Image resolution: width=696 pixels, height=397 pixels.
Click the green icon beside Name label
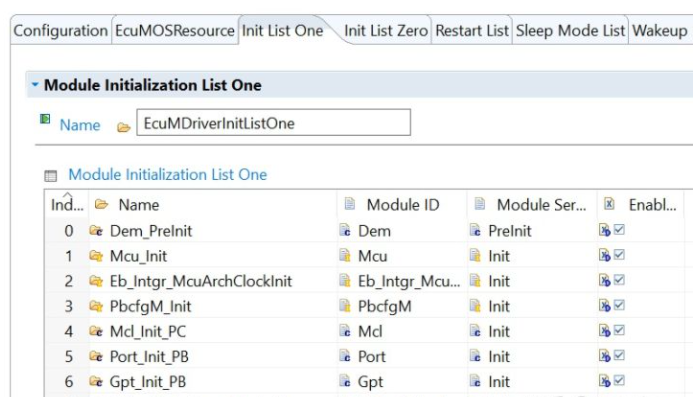[x=45, y=119]
